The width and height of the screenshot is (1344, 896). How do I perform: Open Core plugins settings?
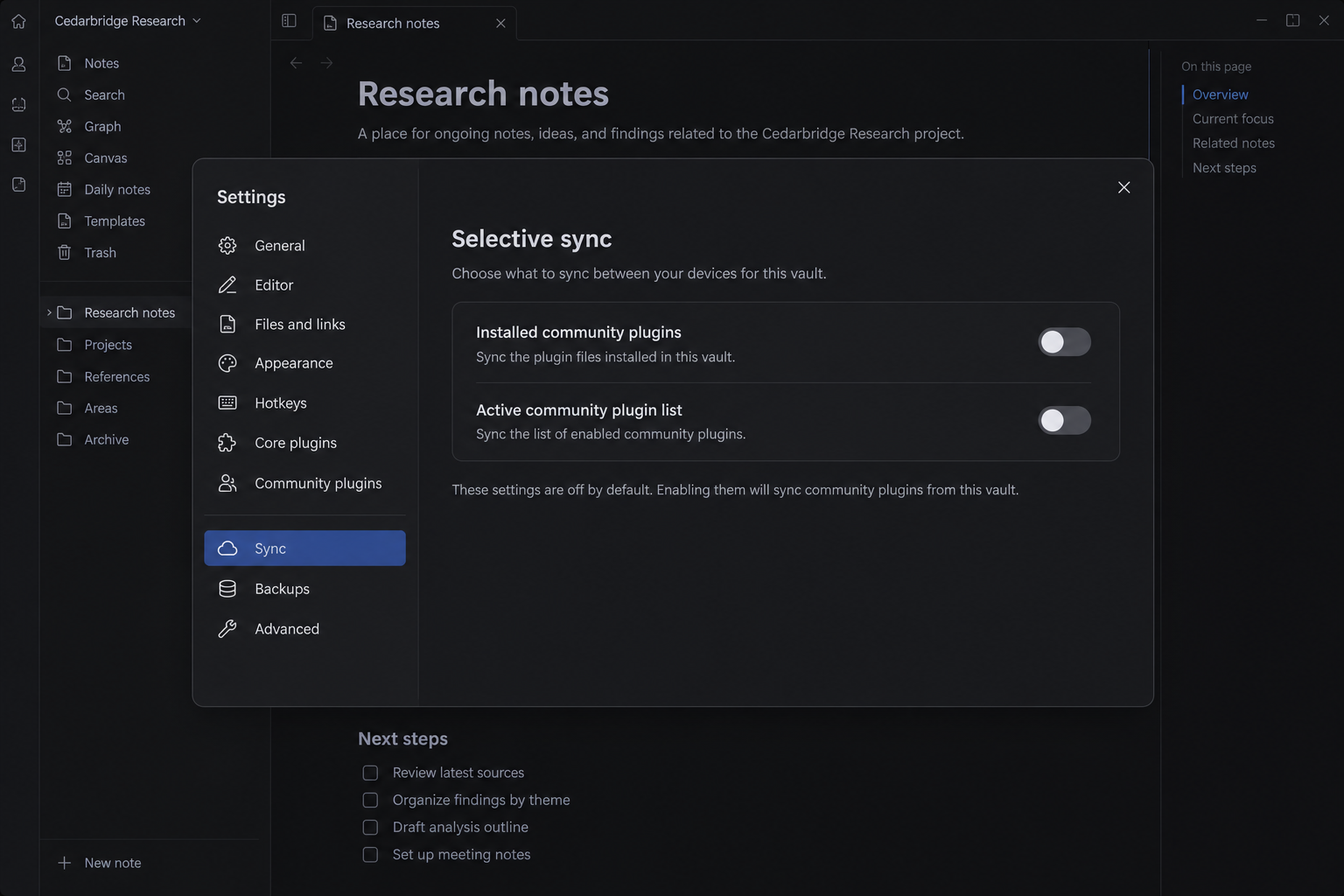[x=304, y=443]
